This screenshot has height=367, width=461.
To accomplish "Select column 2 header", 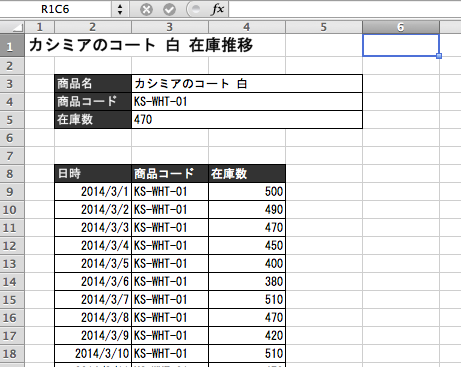I will point(93,27).
